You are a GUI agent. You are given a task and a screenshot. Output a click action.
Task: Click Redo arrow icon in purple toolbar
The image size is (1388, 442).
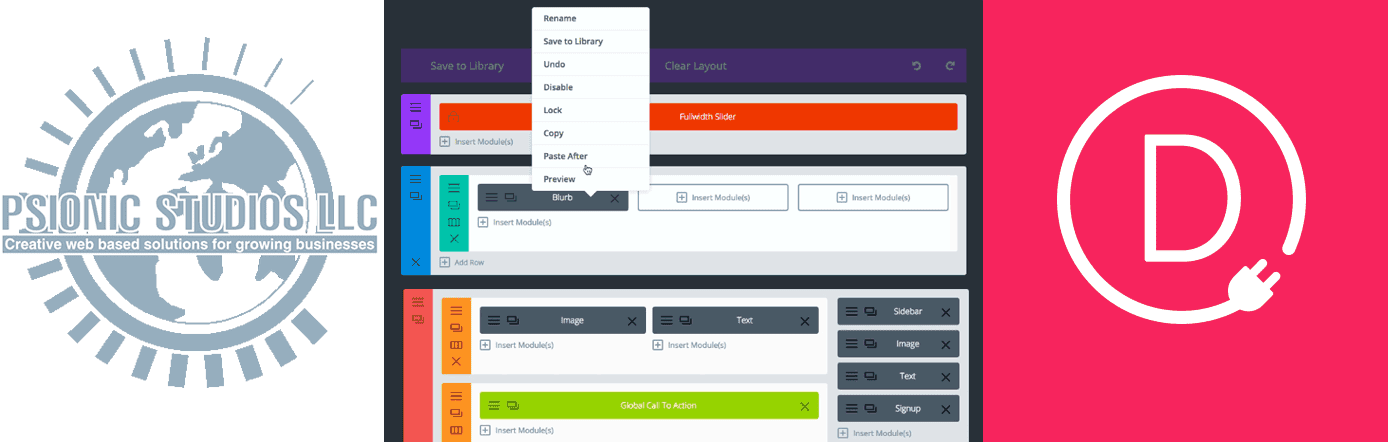pyautogui.click(x=950, y=66)
